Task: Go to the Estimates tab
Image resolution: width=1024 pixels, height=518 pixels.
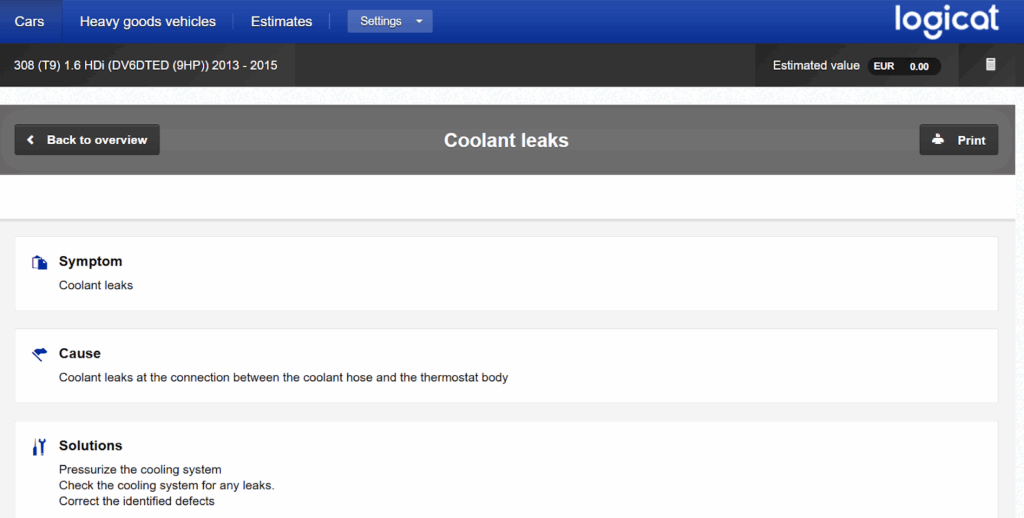Action: (x=281, y=21)
